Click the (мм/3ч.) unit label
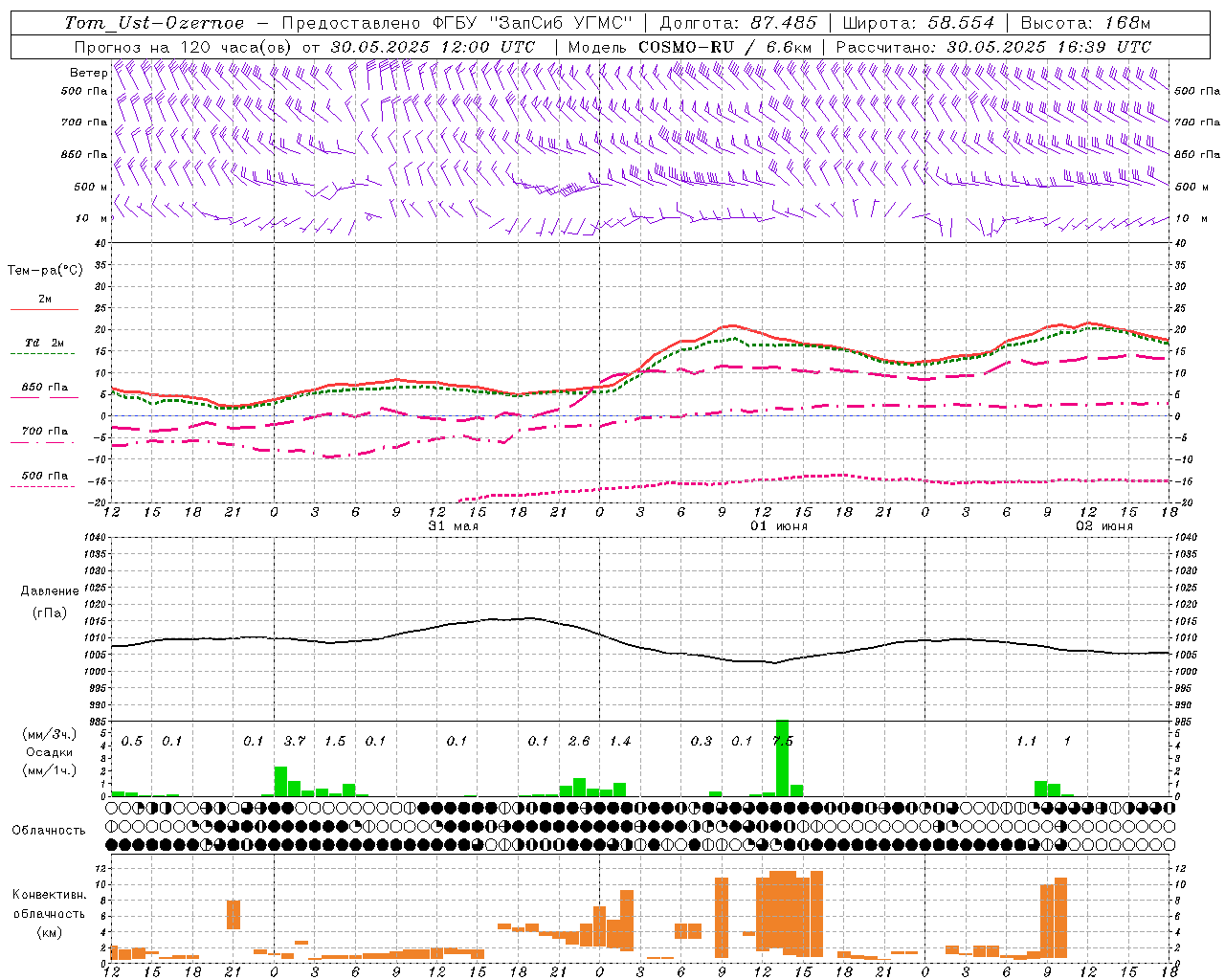This screenshot has height=980, width=1225. coord(50,734)
